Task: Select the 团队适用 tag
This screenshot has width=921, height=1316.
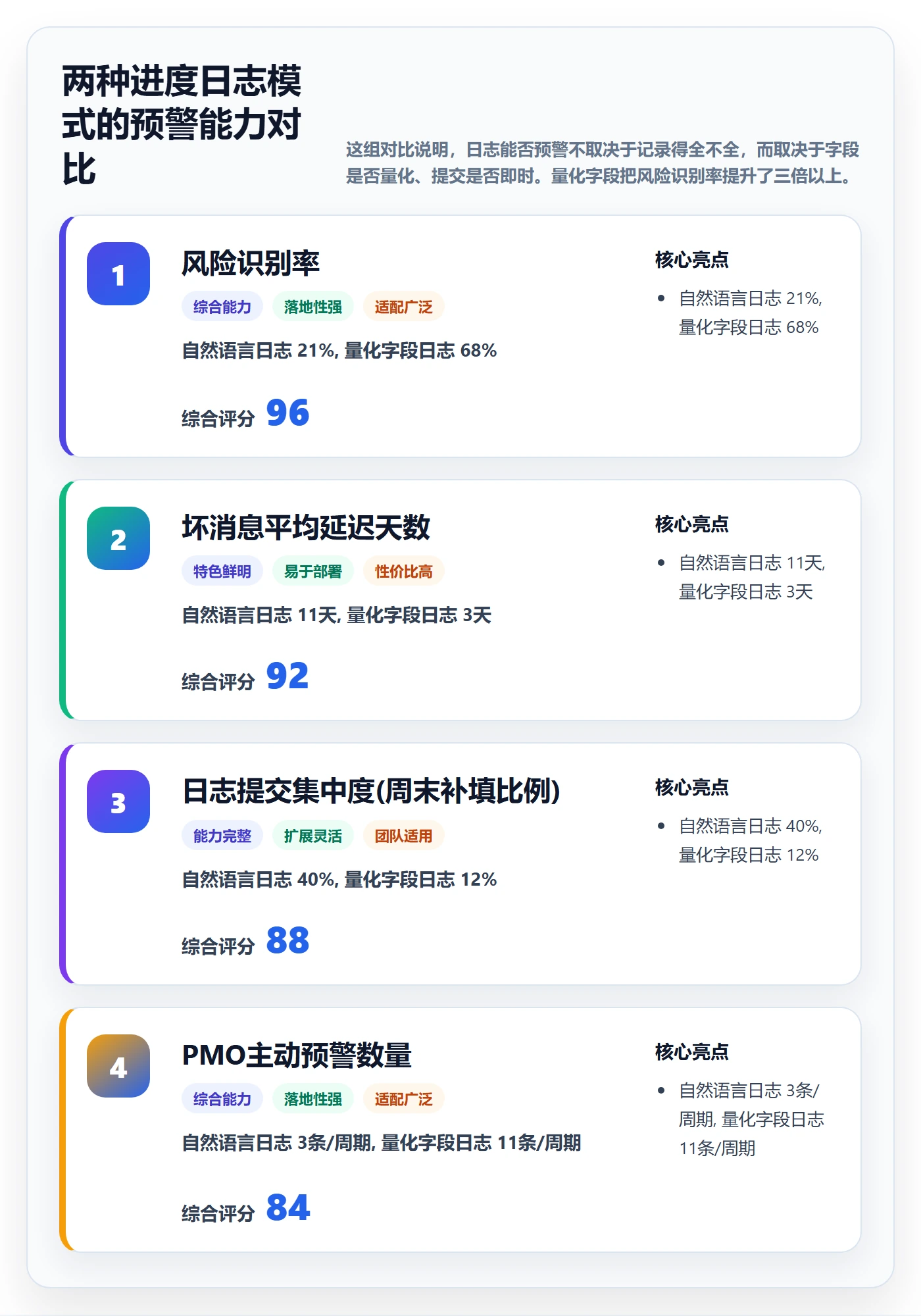Action: [x=404, y=836]
